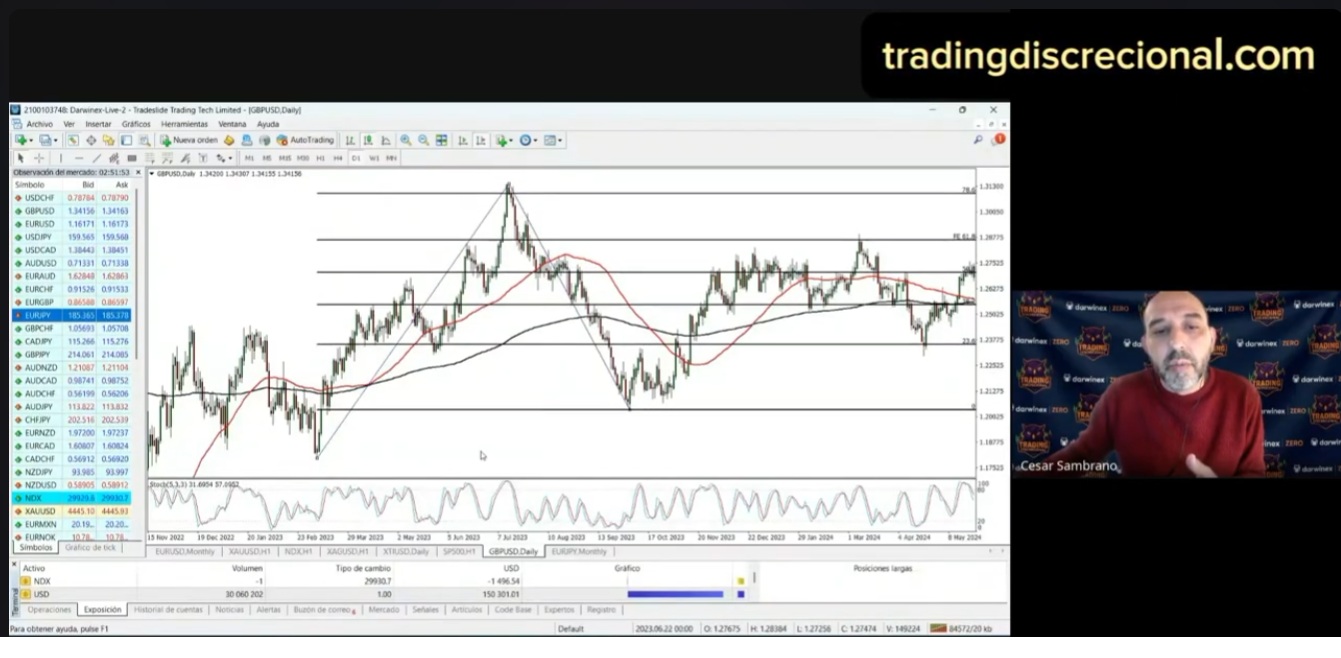Open the Operaciones terminal tab

click(49, 609)
